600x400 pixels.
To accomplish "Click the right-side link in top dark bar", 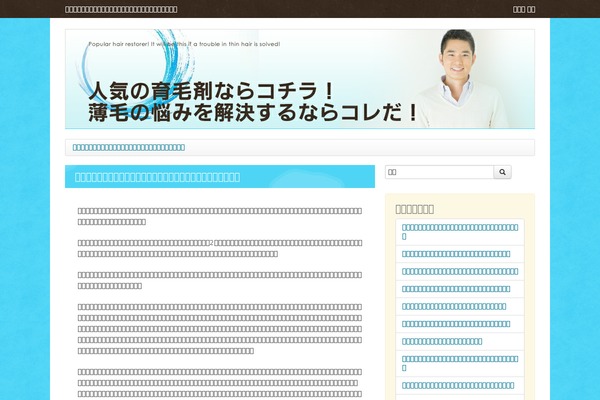I will coord(523,9).
